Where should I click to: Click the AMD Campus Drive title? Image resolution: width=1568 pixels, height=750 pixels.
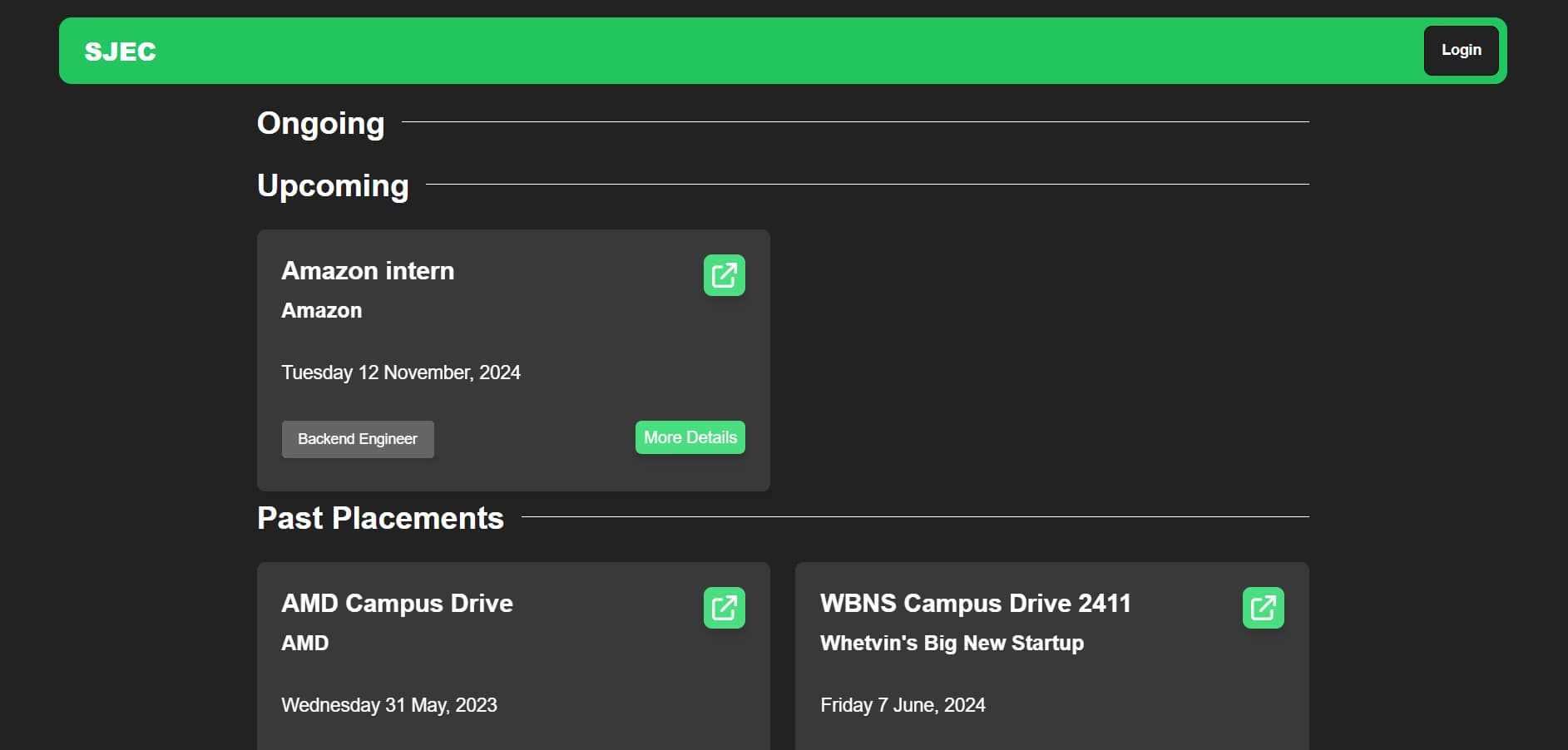point(397,604)
